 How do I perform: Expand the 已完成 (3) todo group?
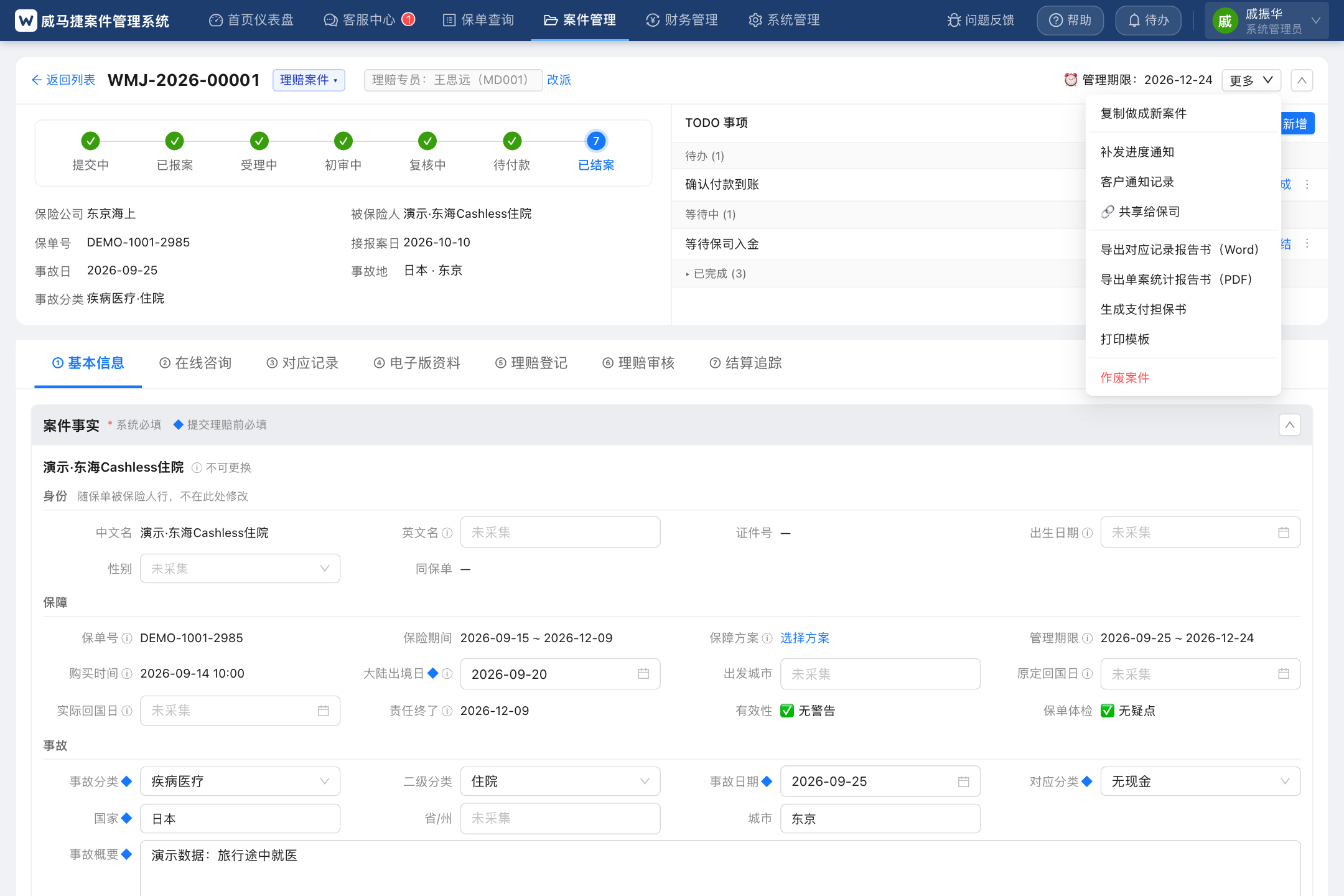tap(716, 274)
